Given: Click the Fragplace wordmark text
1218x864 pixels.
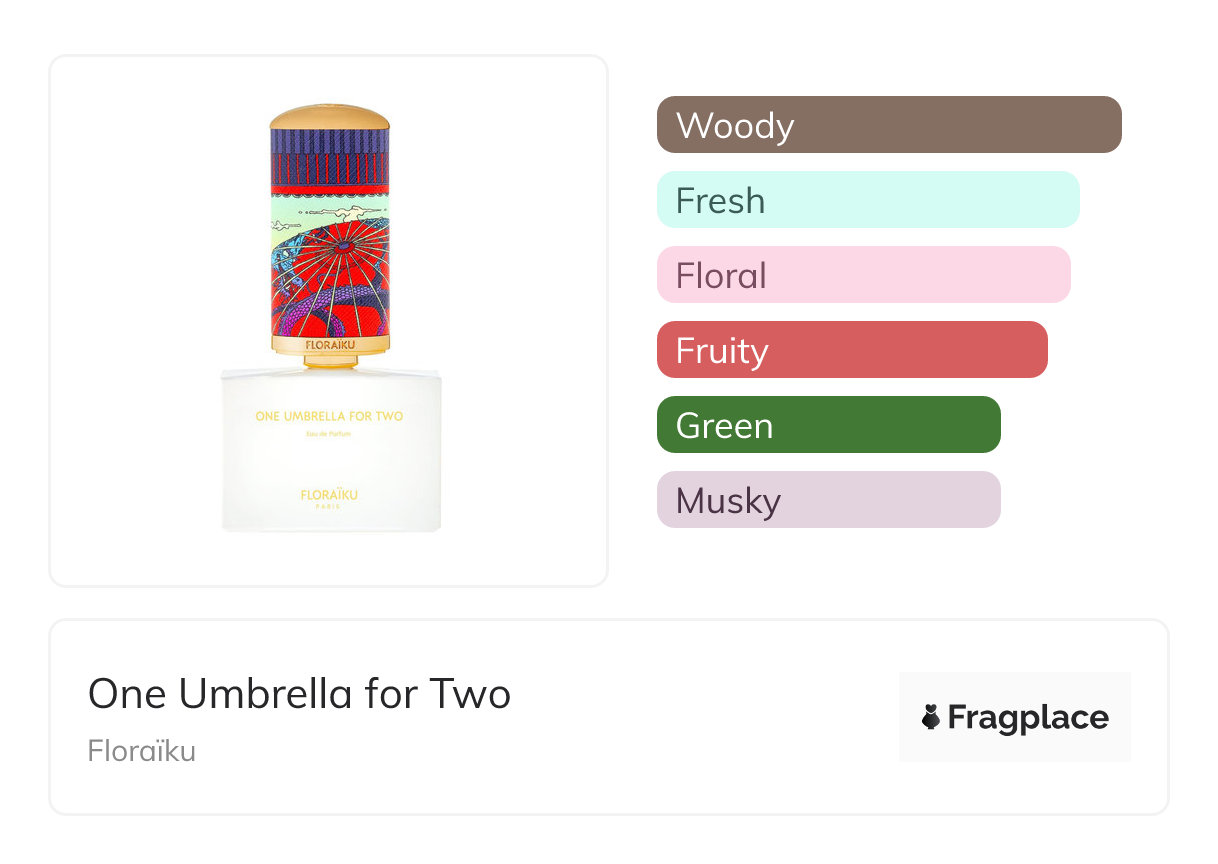Looking at the screenshot, I should pos(1028,718).
